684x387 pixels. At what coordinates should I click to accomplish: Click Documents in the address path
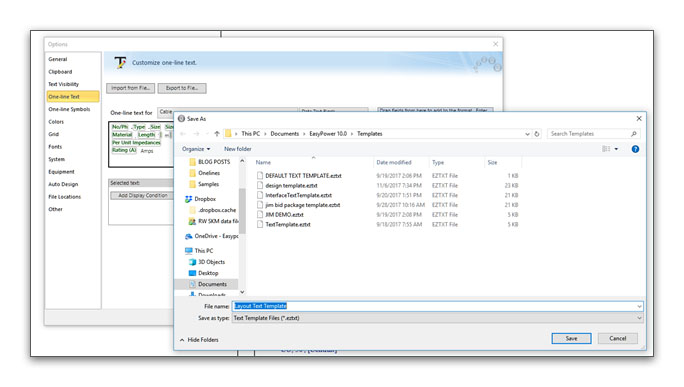click(284, 134)
